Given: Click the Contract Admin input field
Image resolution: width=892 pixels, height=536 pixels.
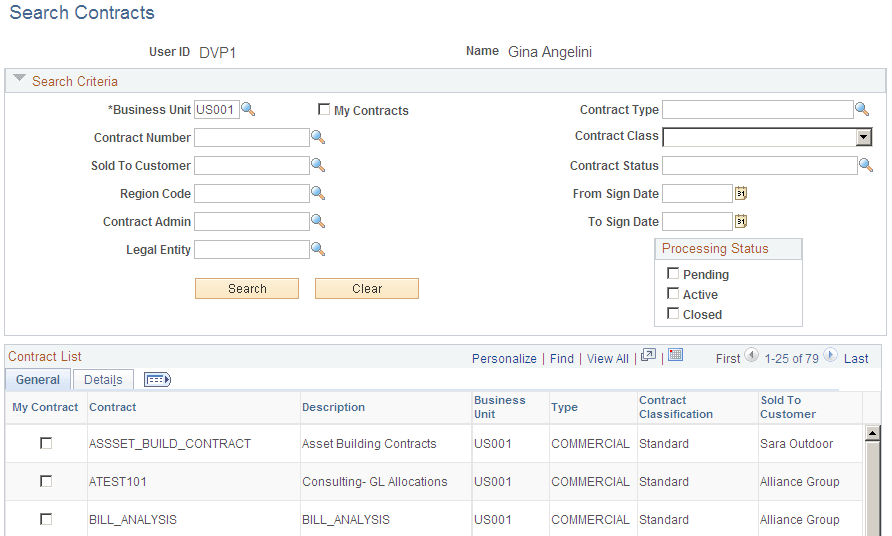Looking at the screenshot, I should click(x=252, y=221).
